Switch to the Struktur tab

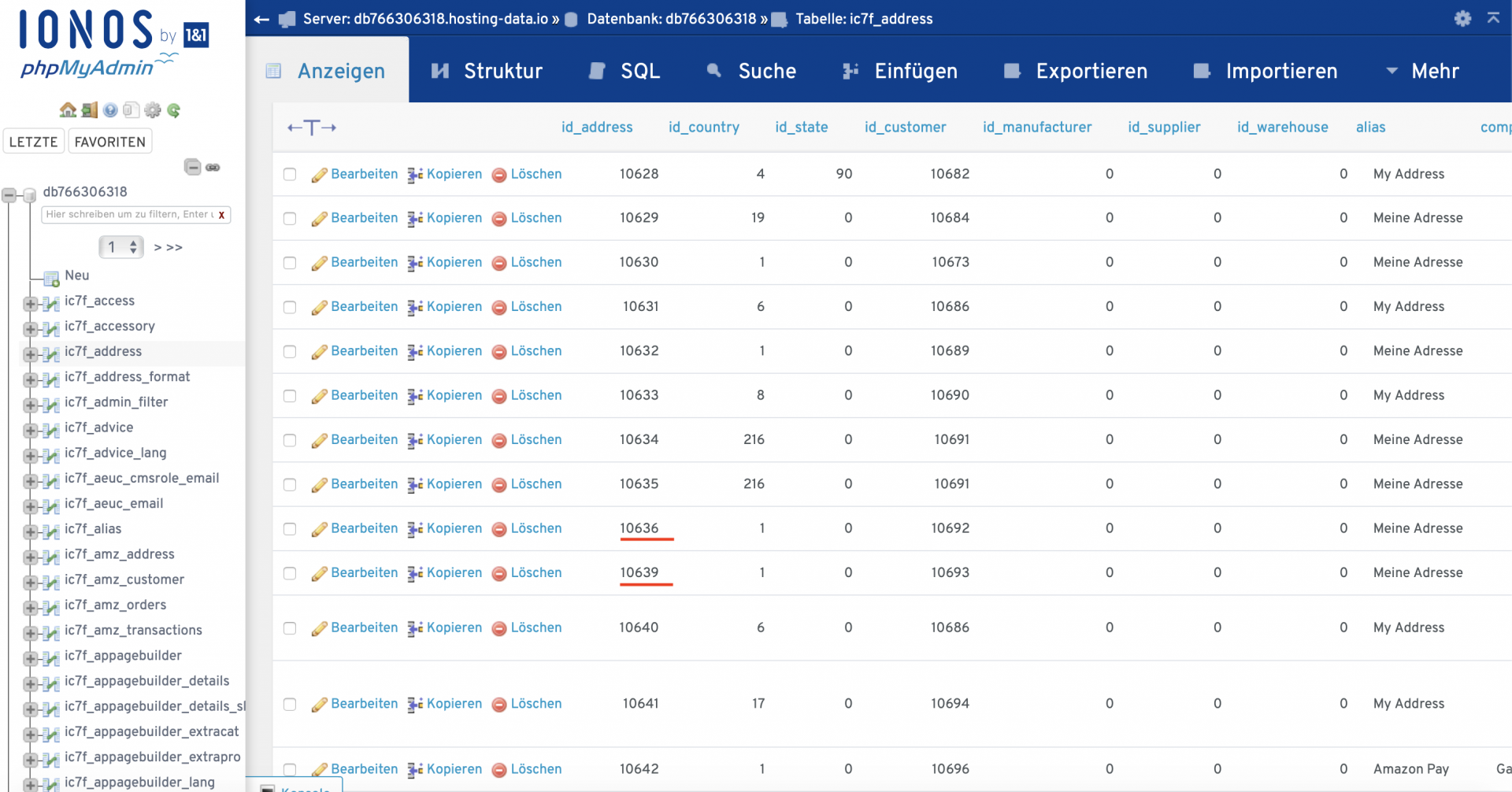[487, 71]
